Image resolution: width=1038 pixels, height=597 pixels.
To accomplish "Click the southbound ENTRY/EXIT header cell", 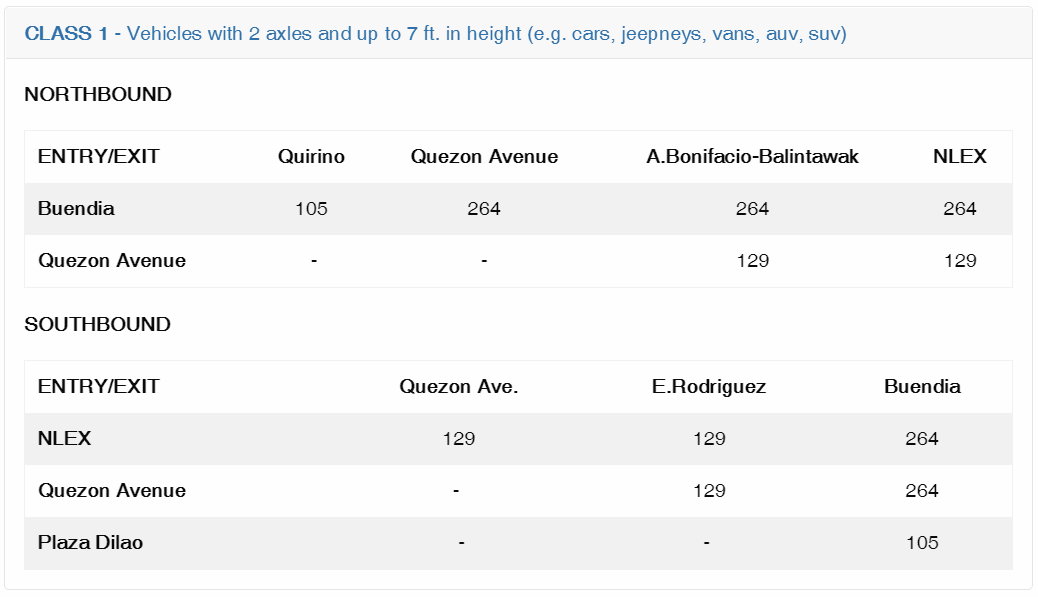I will pos(99,386).
